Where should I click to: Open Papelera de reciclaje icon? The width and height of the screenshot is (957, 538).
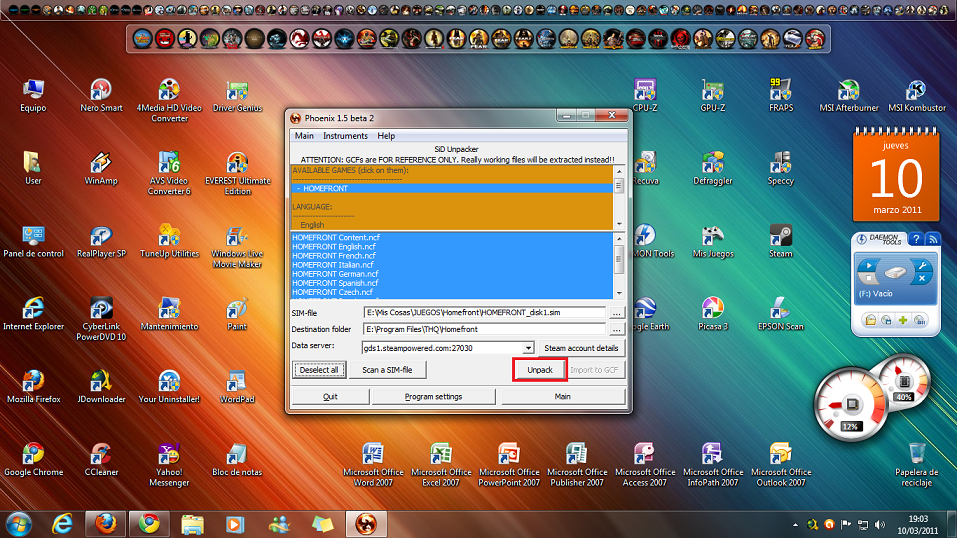point(917,464)
